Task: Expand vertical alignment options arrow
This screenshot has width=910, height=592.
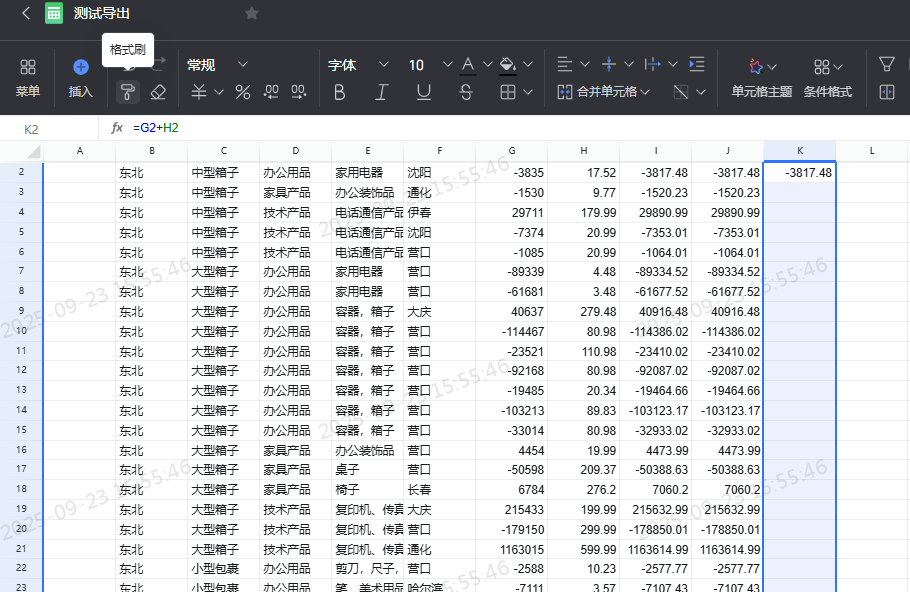Action: pos(629,64)
